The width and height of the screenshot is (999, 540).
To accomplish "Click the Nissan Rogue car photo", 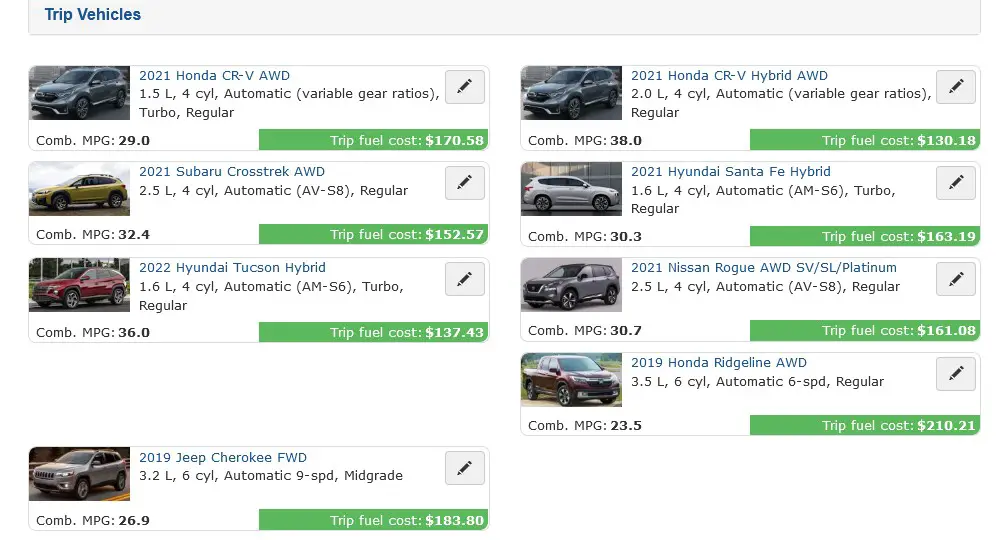I will pyautogui.click(x=571, y=285).
